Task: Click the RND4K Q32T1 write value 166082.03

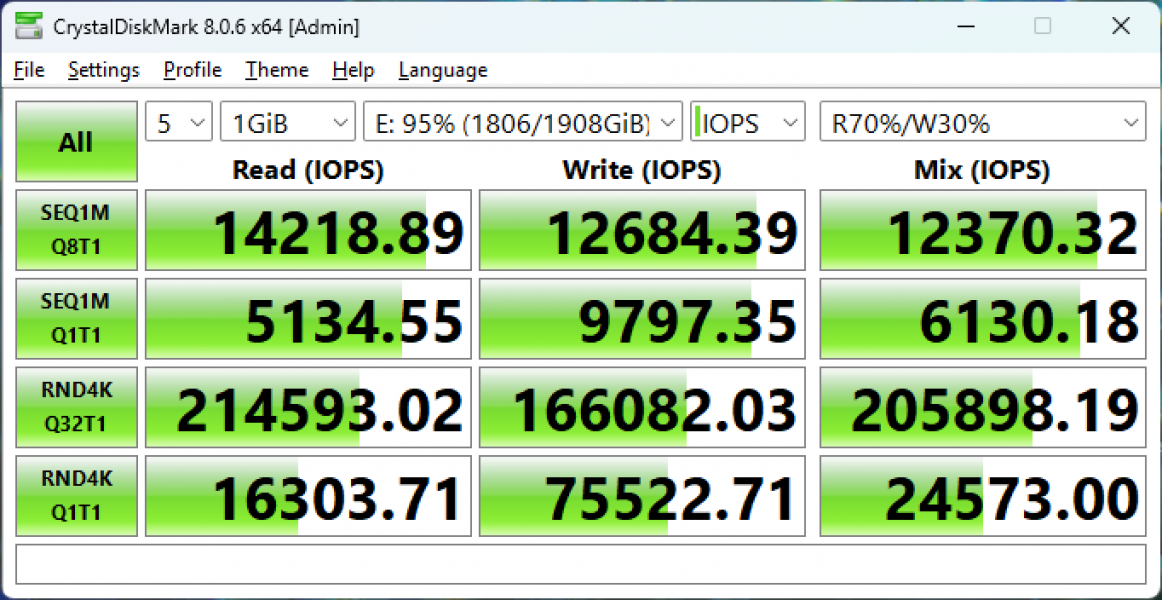Action: (642, 407)
